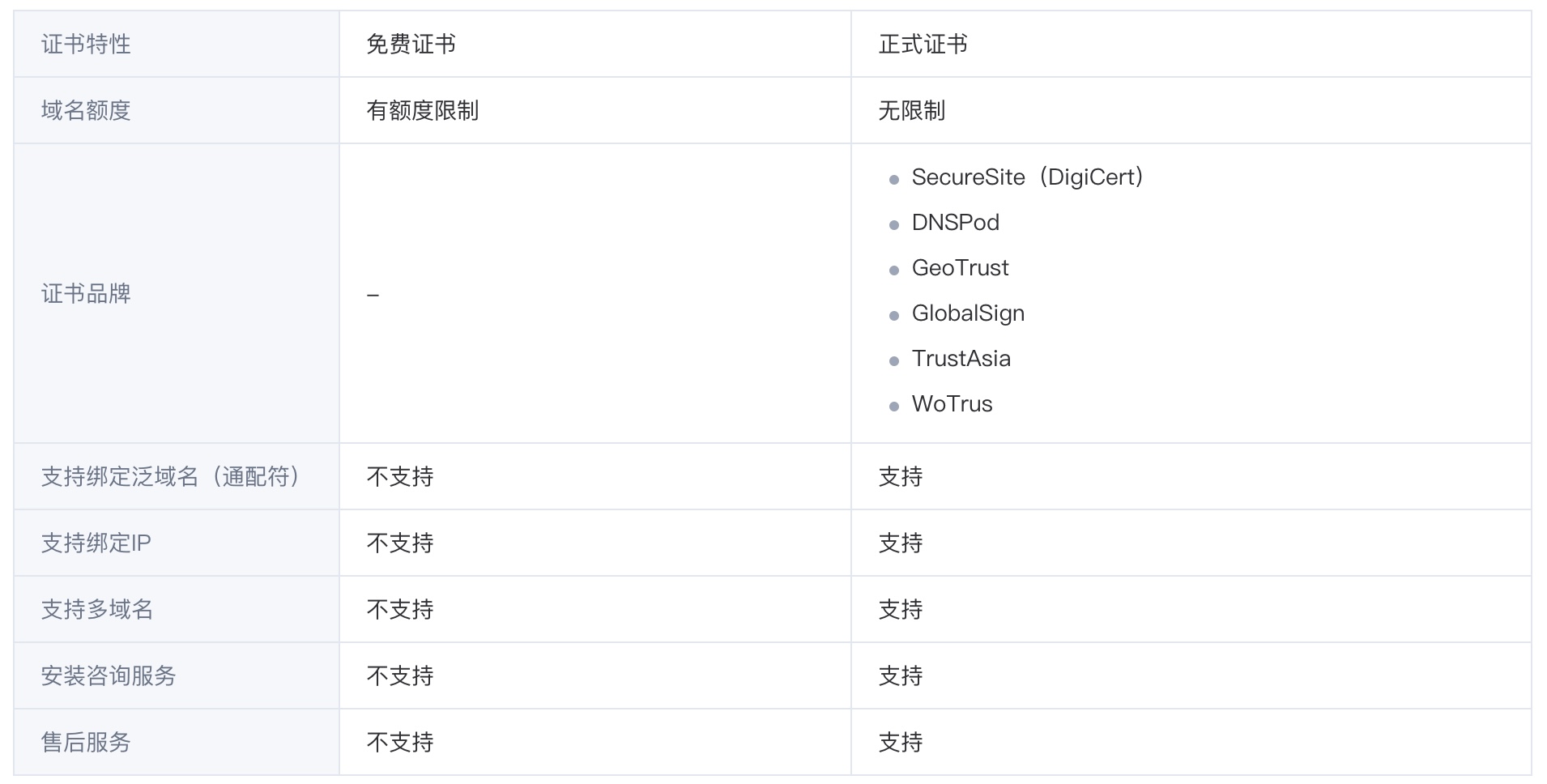Viewport: 1547px width, 784px height.
Task: Click the 安装咨询服务 row label
Action: [109, 675]
